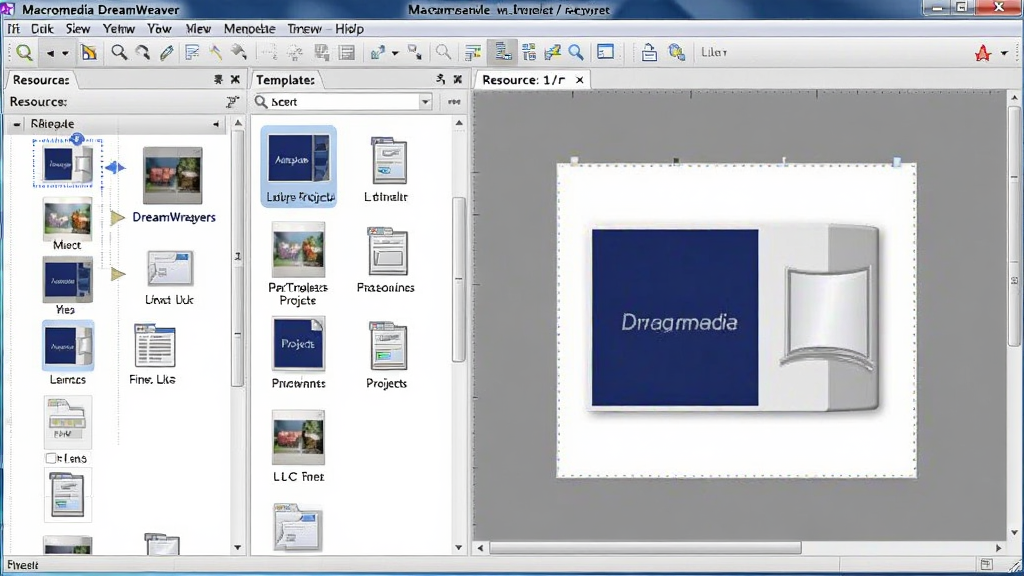Open the Menoette menu
Screen dimensions: 1024x576
249,29
